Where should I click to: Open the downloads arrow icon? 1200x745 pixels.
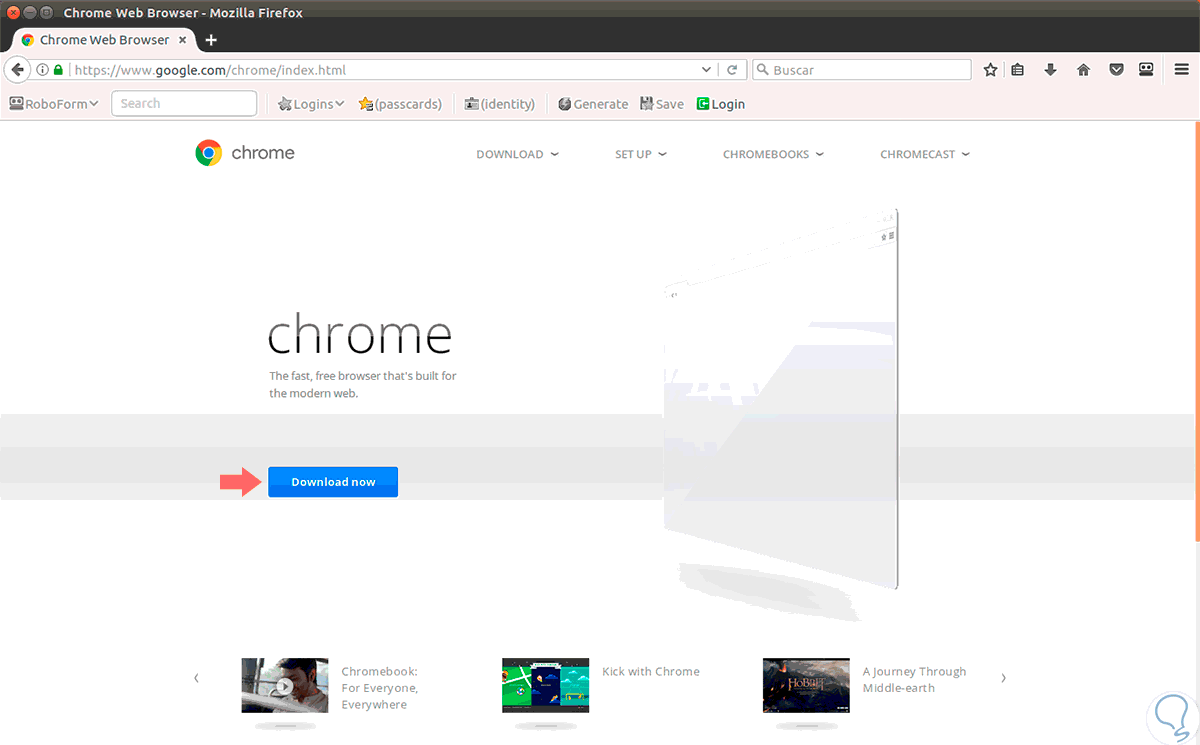[1050, 70]
